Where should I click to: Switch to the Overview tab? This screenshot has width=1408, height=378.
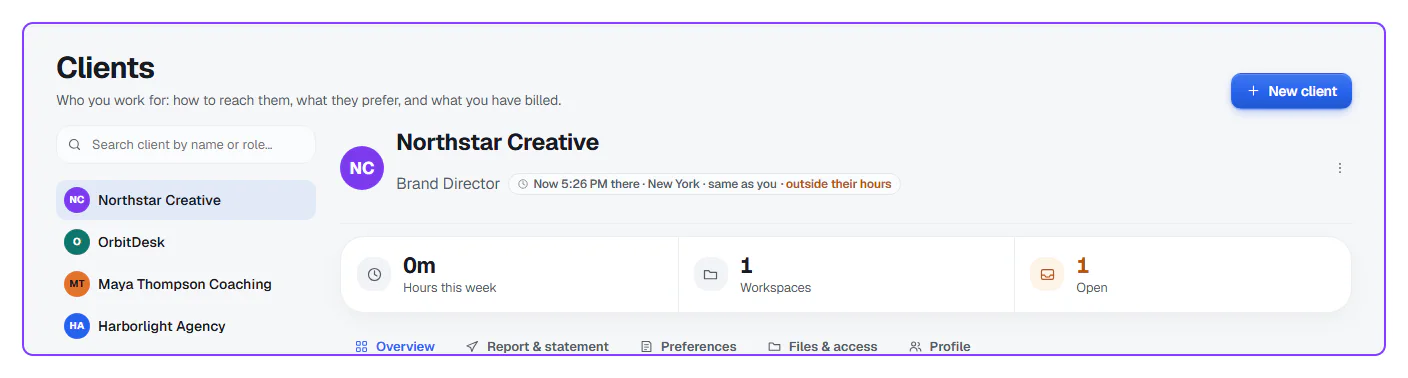click(x=395, y=346)
